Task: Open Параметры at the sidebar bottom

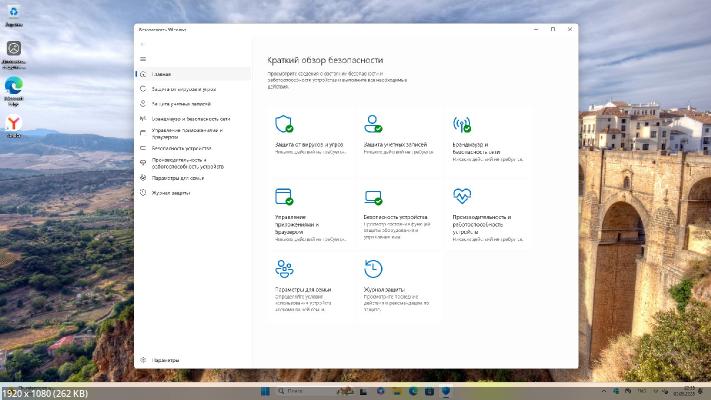Action: (165, 360)
